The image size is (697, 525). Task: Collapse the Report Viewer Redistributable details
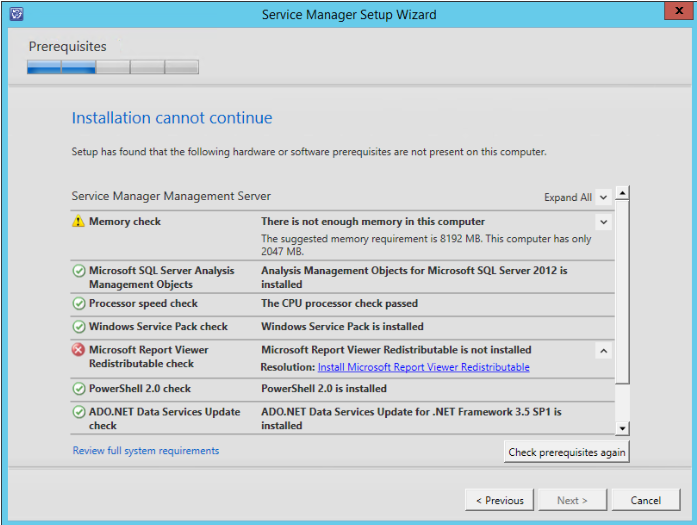click(x=603, y=351)
